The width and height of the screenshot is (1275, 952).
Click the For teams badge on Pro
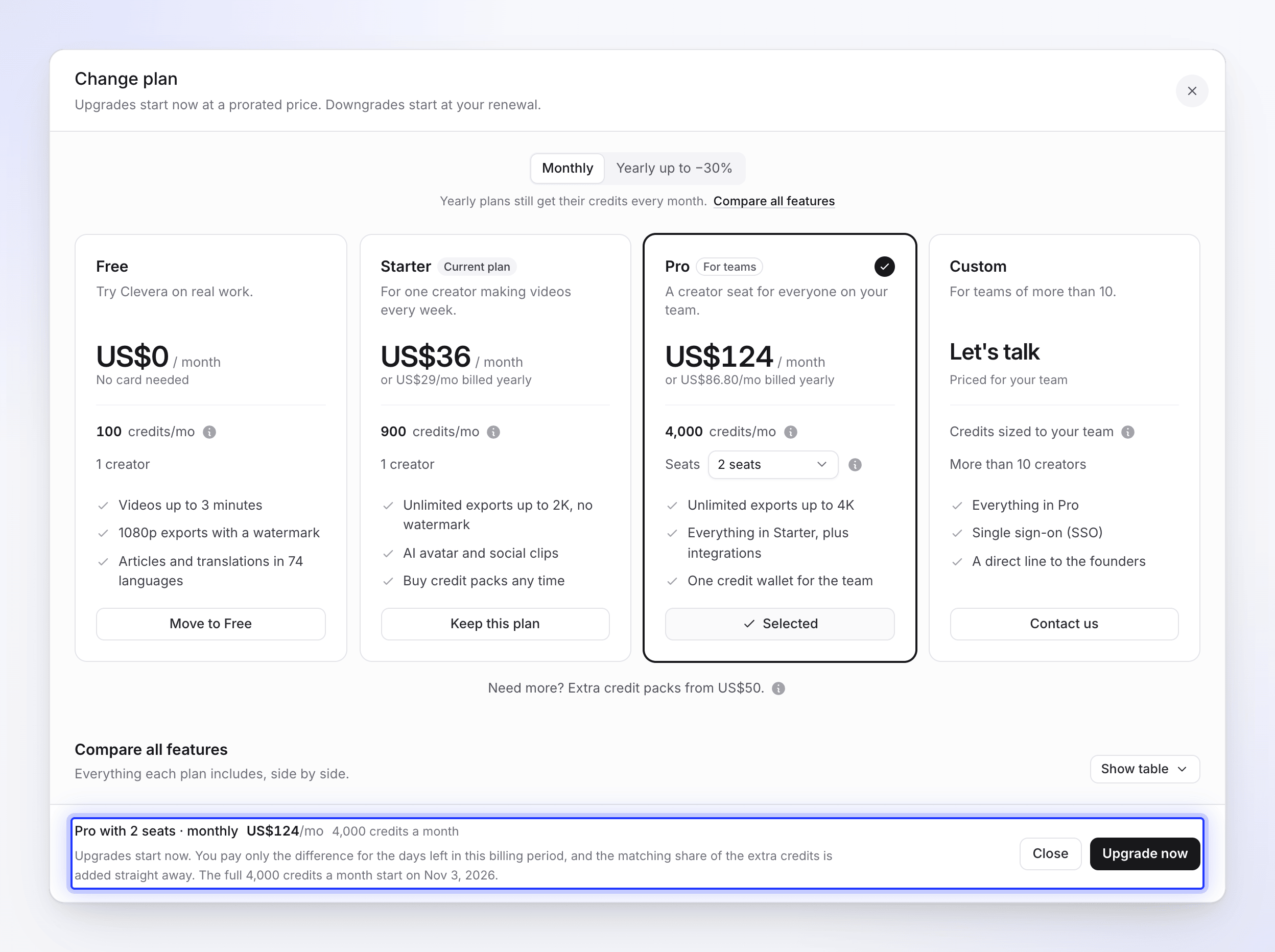[x=729, y=267]
